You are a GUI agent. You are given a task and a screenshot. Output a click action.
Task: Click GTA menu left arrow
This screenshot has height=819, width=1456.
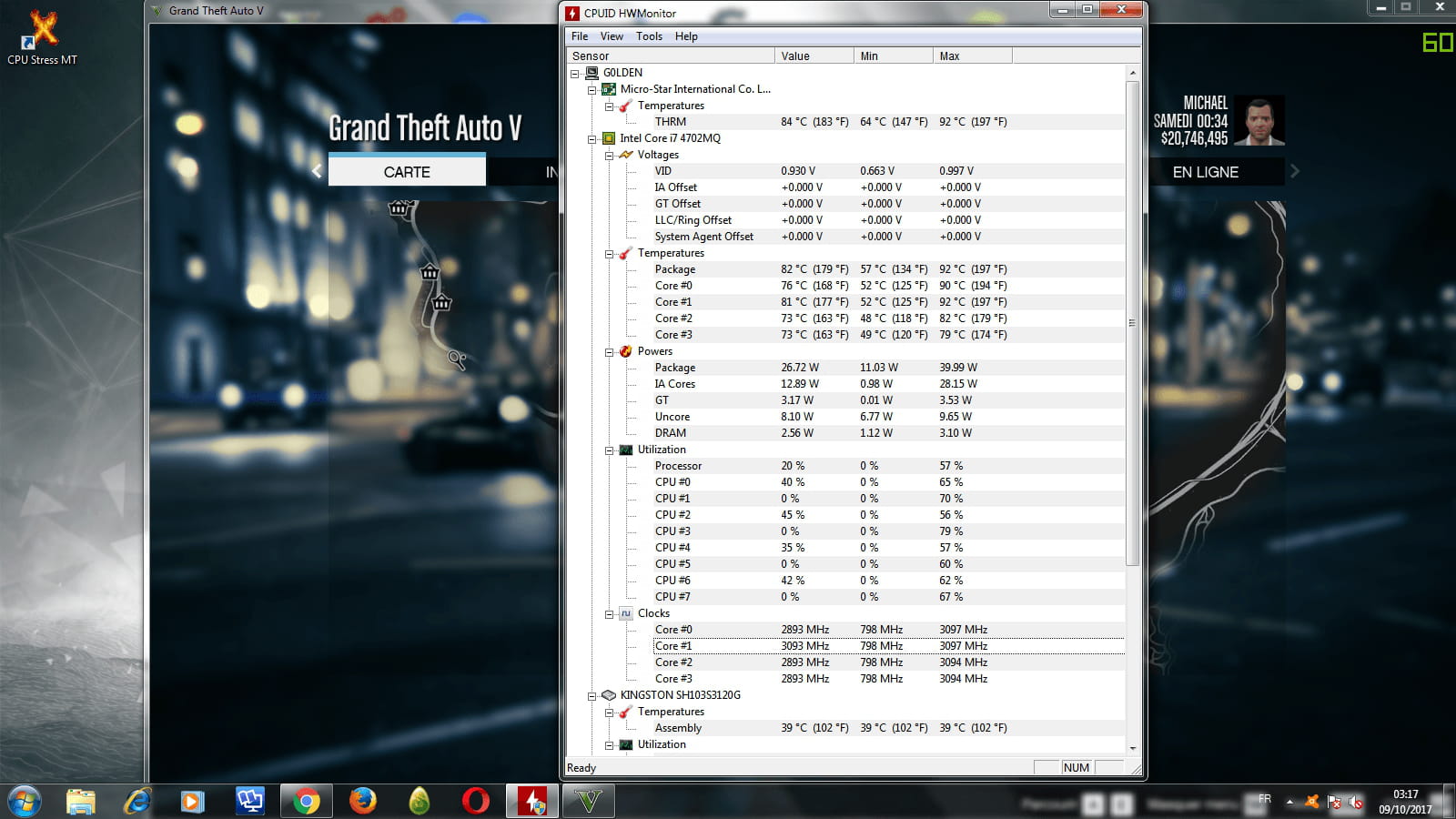[317, 171]
